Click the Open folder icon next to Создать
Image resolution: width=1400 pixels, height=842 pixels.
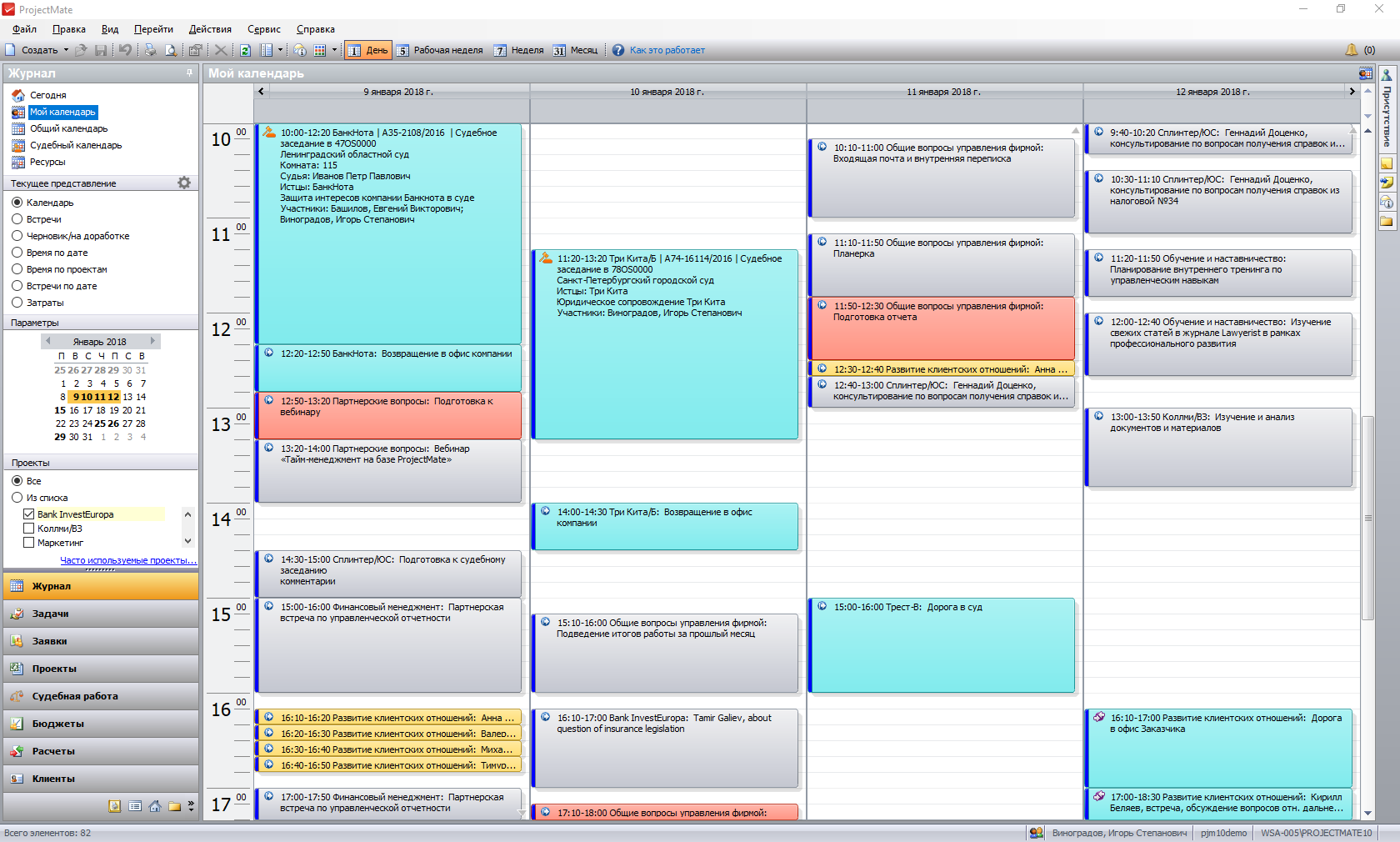pos(82,50)
